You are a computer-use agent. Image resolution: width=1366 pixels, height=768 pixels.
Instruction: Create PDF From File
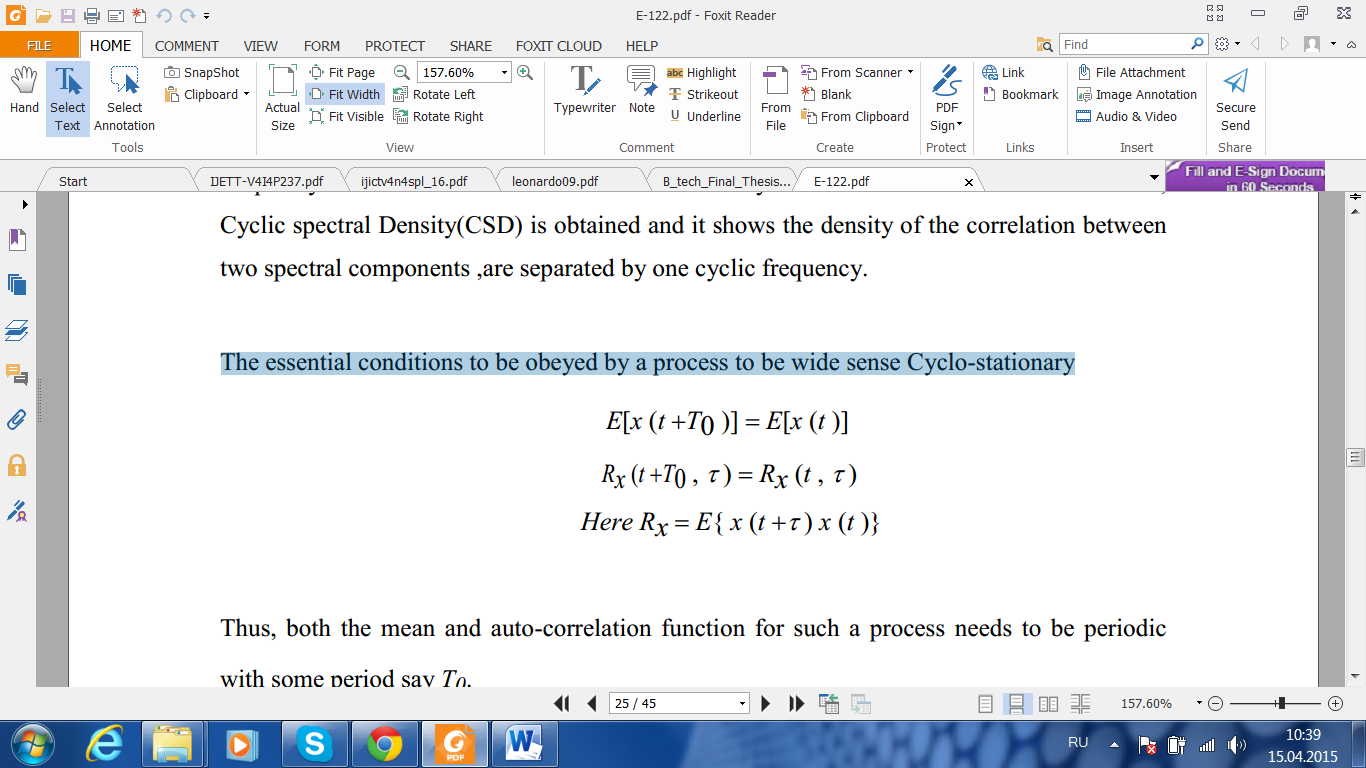[776, 99]
